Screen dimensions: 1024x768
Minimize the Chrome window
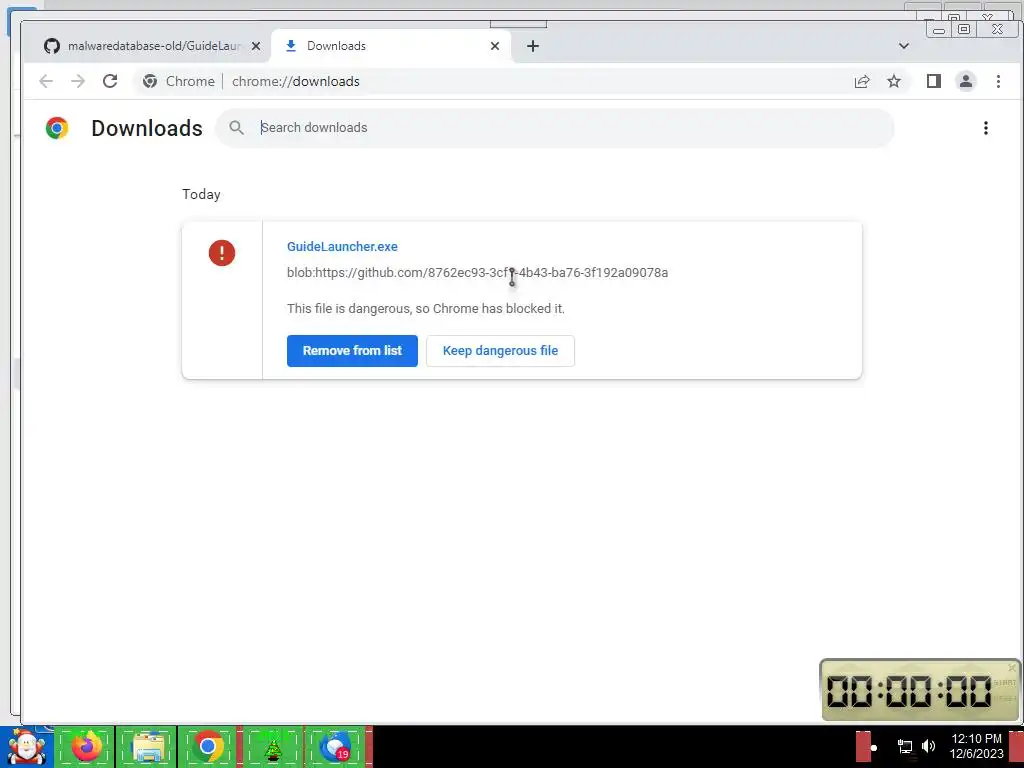pyautogui.click(x=939, y=29)
